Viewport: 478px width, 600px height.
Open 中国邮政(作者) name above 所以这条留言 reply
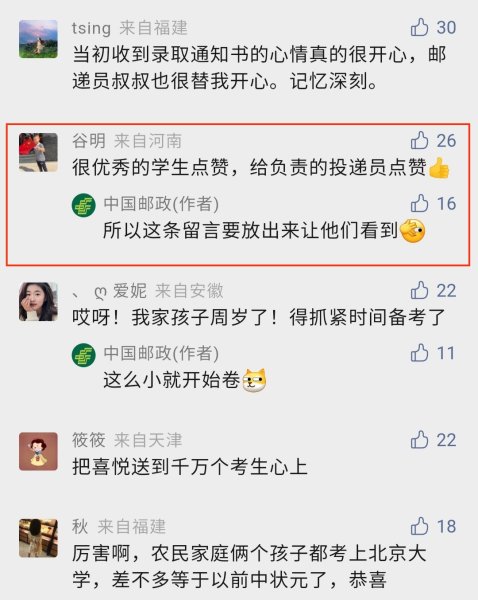pos(161,204)
